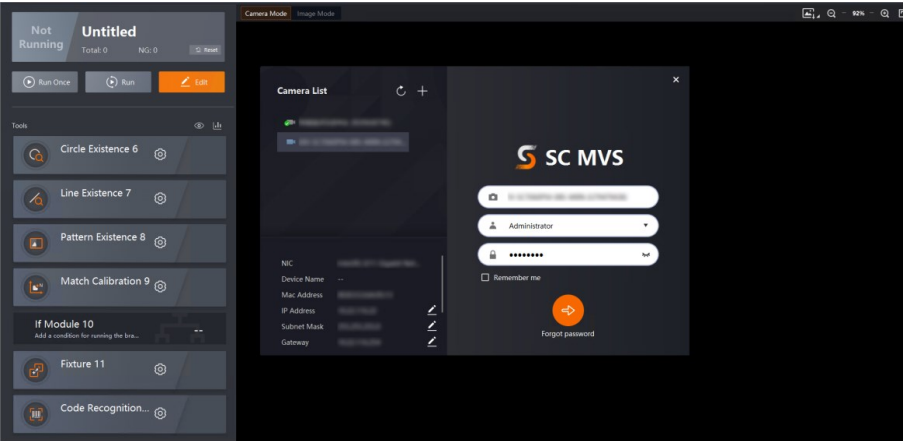The image size is (903, 441).
Task: Switch to Image Mode tab
Action: click(316, 13)
